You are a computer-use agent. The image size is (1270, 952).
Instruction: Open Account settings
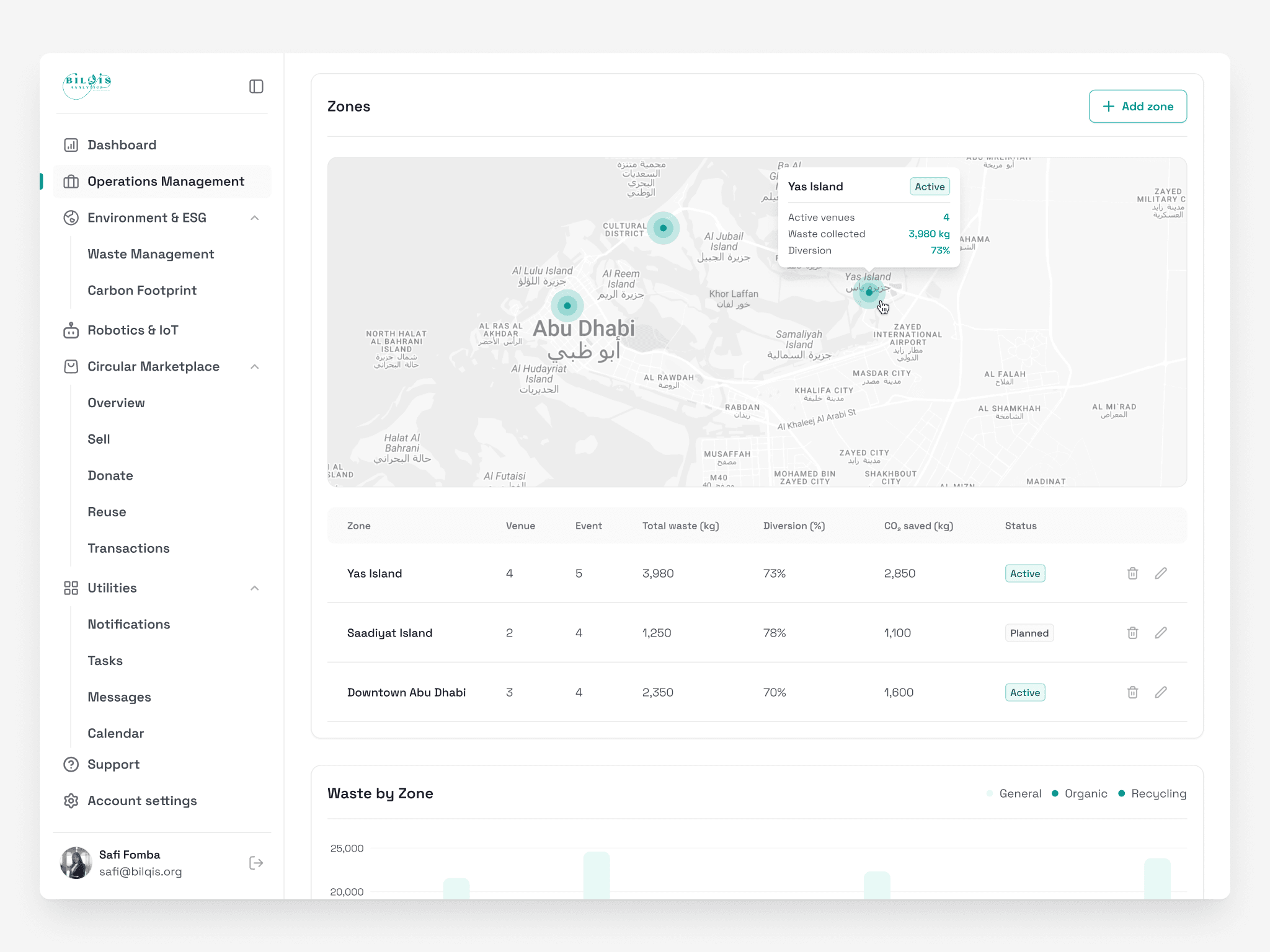[x=142, y=801]
